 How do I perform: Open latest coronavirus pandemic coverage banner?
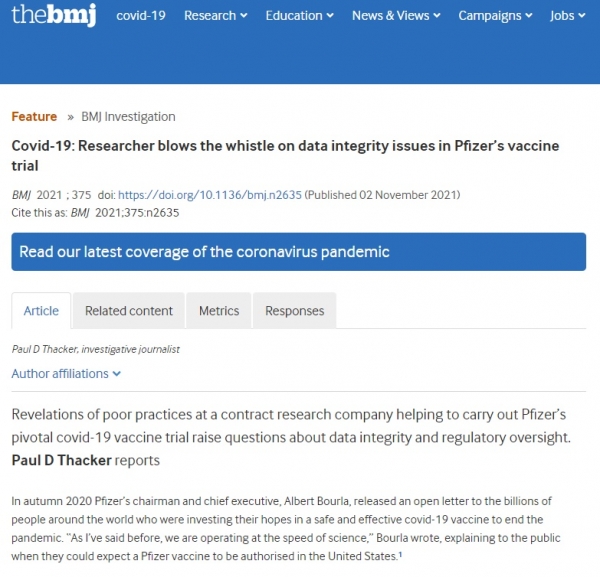[x=298, y=252]
